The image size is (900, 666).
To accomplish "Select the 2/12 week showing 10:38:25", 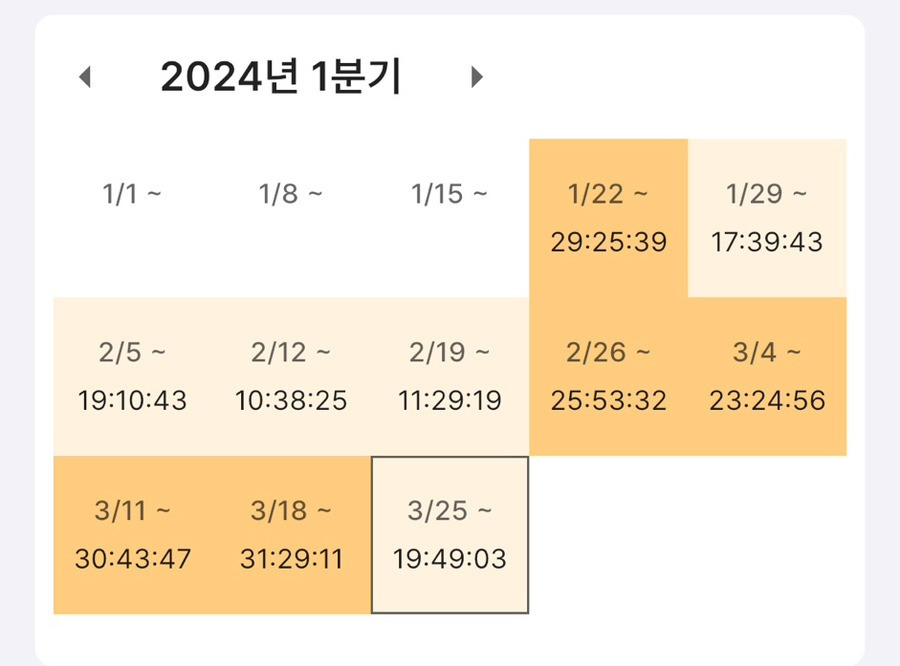I will pyautogui.click(x=291, y=376).
